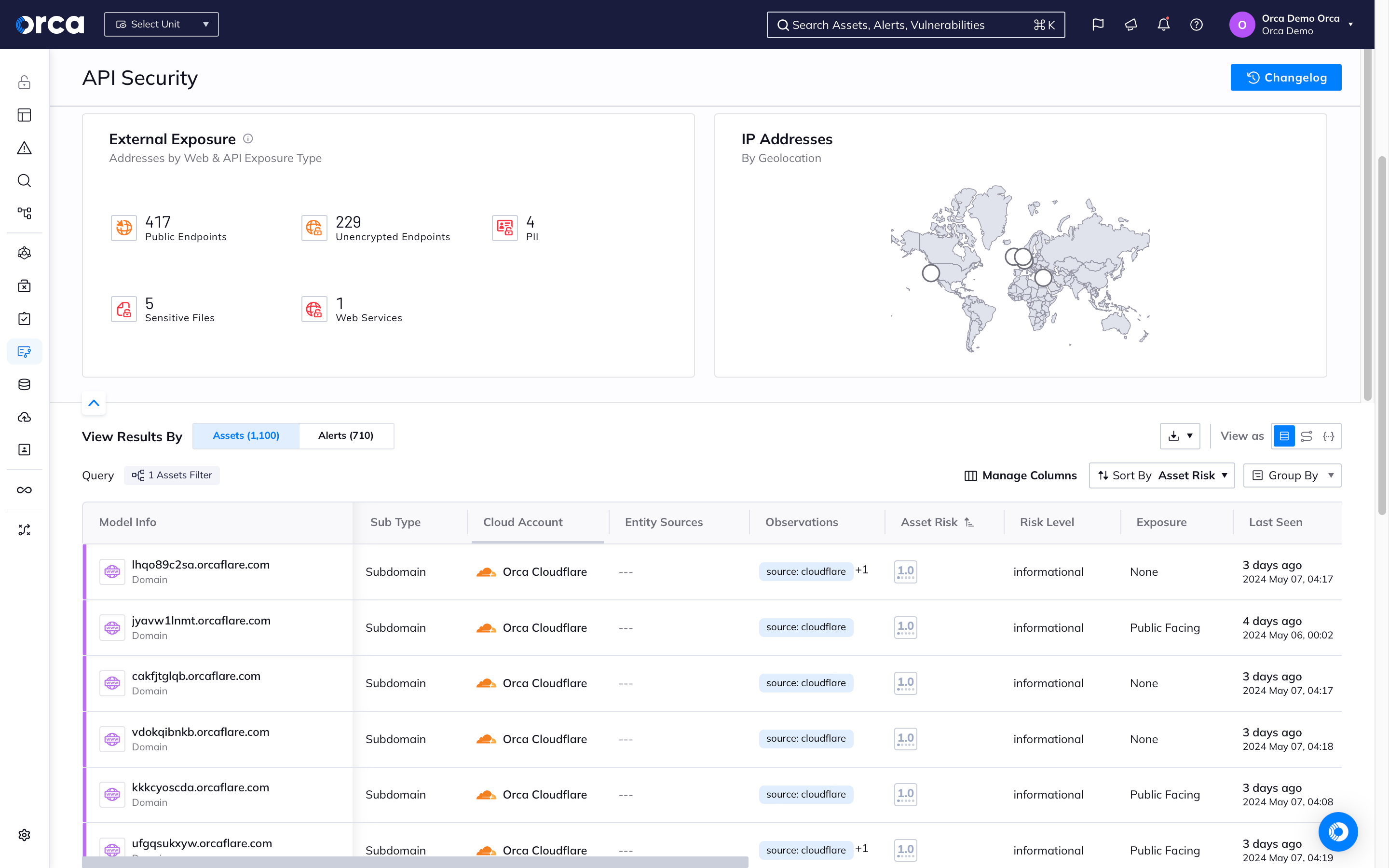This screenshot has height=868, width=1389.
Task: Open the database security icon in the sidebar
Action: pos(24,384)
